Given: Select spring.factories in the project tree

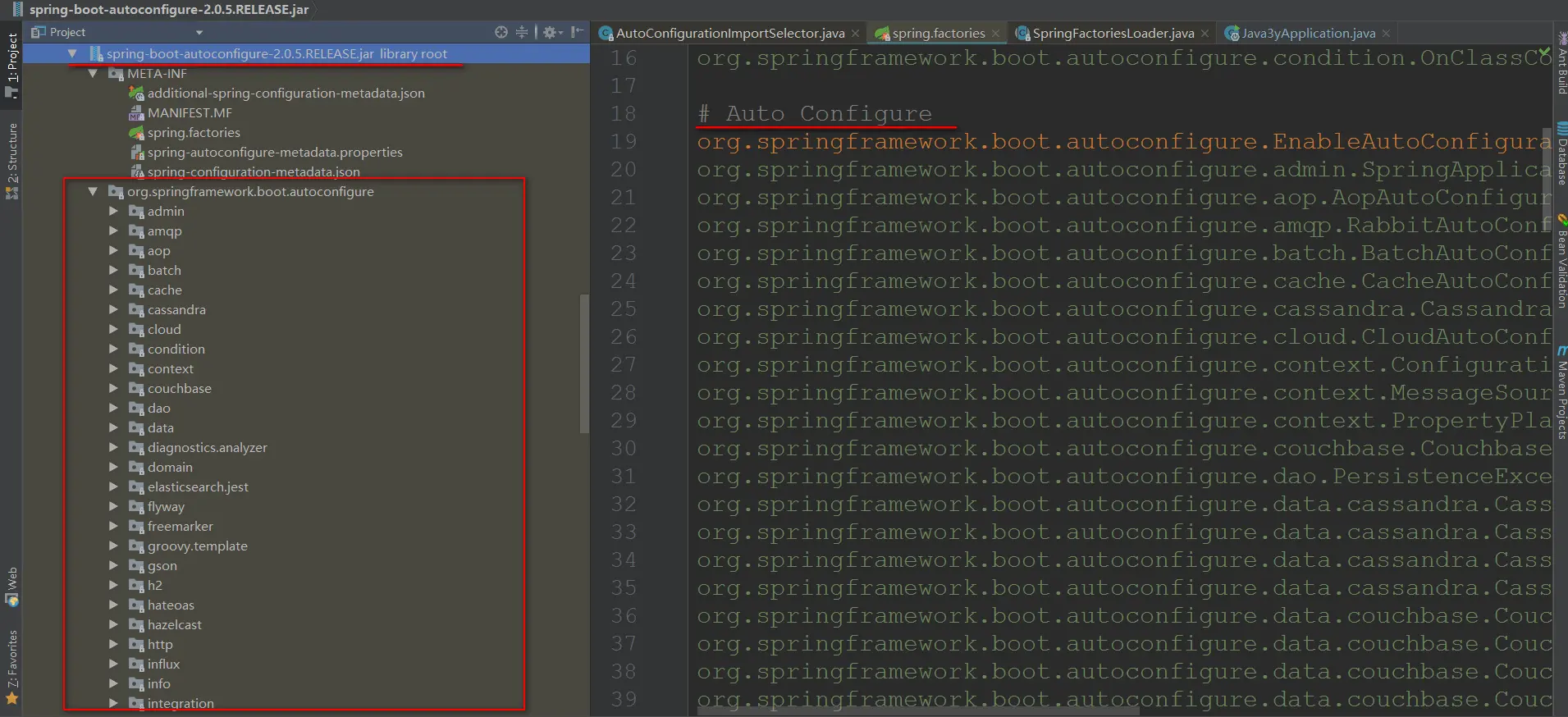Looking at the screenshot, I should point(194,132).
